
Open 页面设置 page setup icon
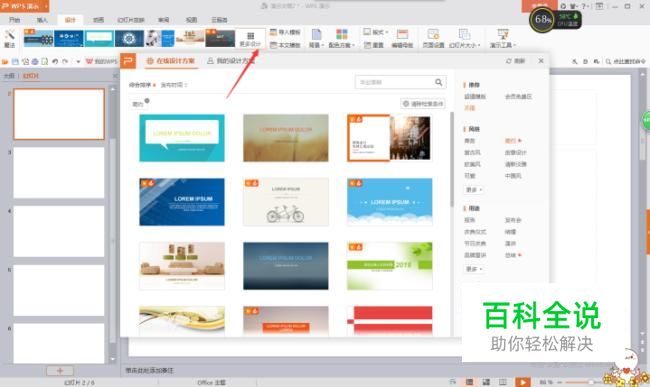433,34
